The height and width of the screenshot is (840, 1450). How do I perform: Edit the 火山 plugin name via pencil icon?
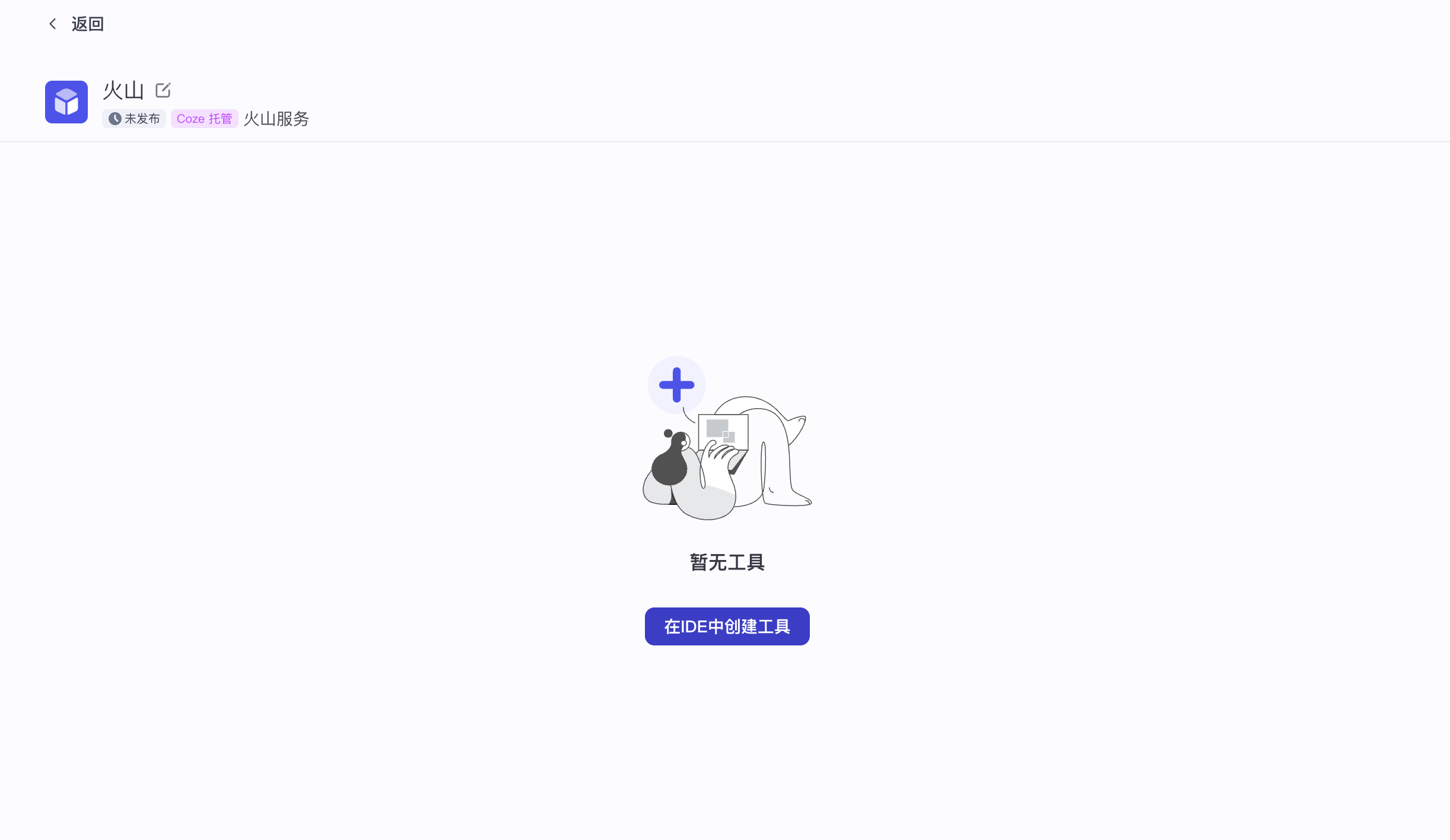163,90
